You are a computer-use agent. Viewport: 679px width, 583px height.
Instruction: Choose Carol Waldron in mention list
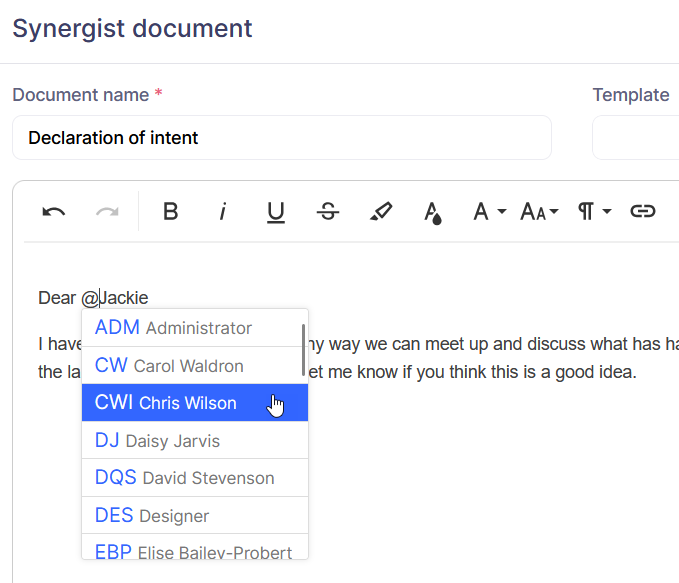tap(190, 366)
